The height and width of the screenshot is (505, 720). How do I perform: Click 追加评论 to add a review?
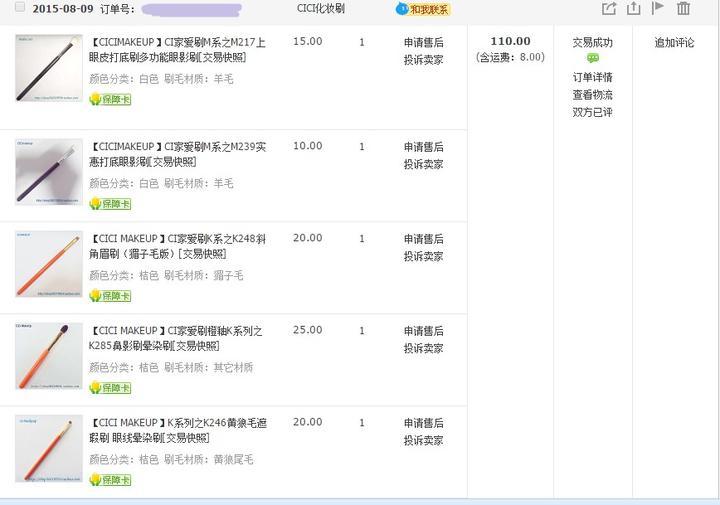tap(674, 43)
